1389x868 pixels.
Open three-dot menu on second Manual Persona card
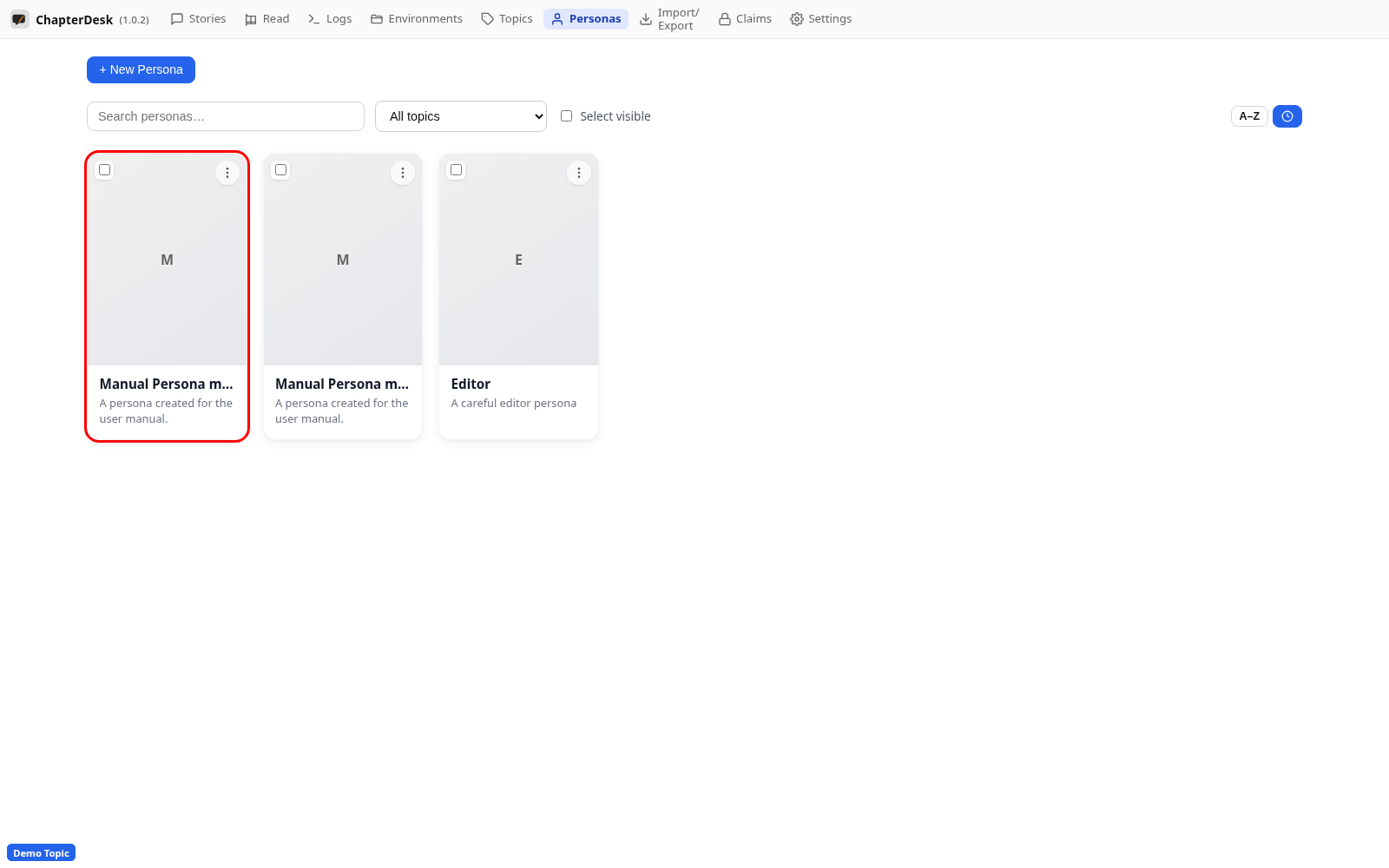pos(403,173)
